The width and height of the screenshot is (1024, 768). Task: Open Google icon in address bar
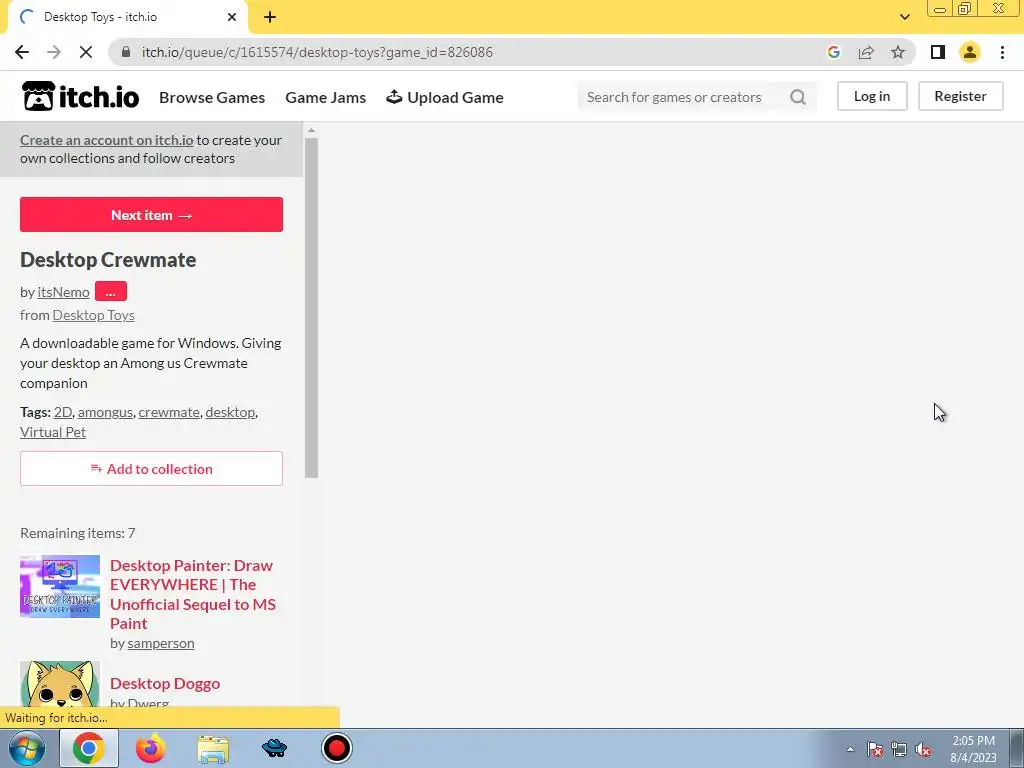coord(833,52)
